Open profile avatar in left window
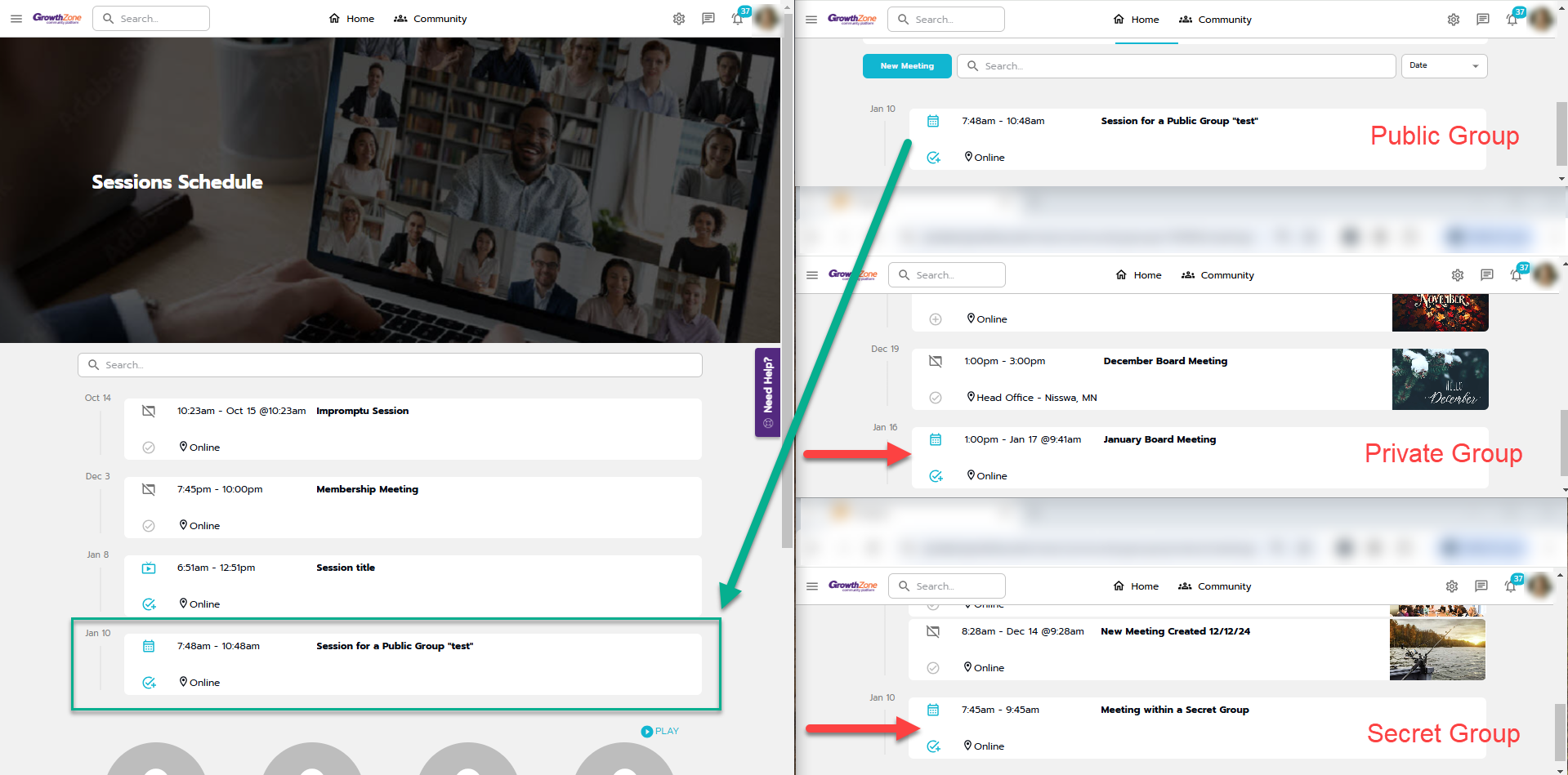This screenshot has height=775, width=1568. pyautogui.click(x=766, y=18)
